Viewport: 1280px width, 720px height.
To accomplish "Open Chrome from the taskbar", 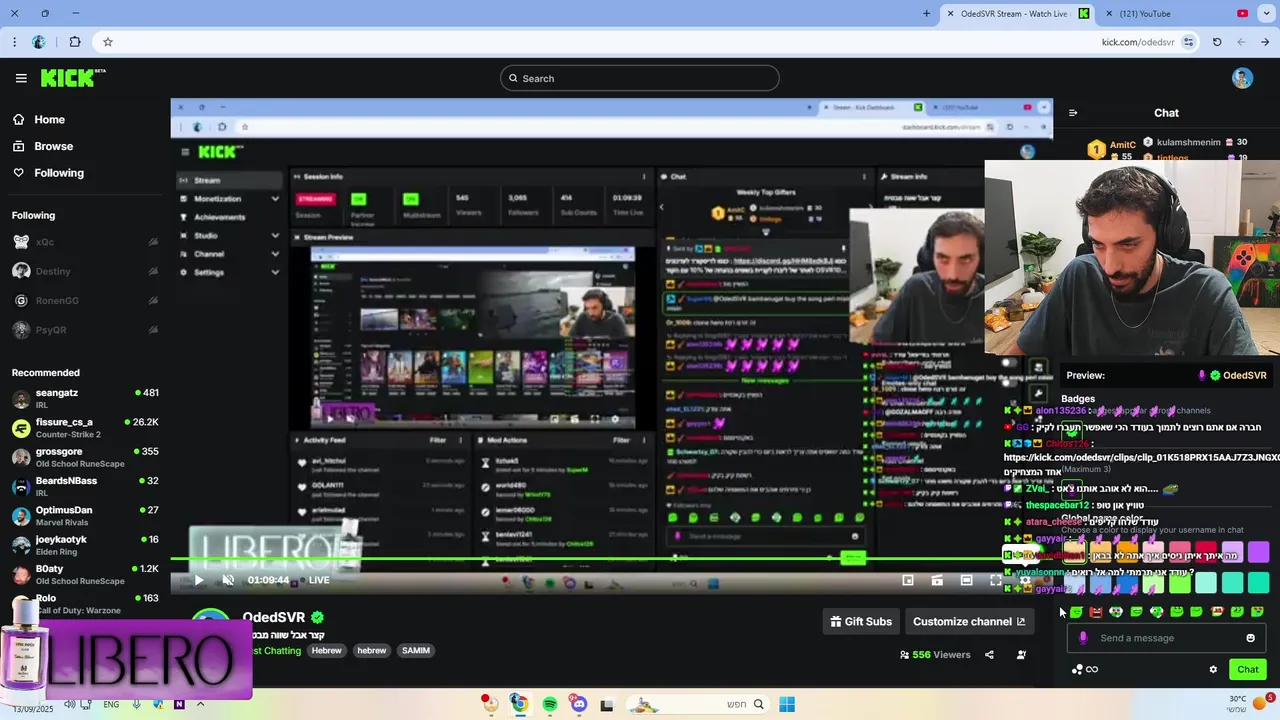I will click(519, 704).
